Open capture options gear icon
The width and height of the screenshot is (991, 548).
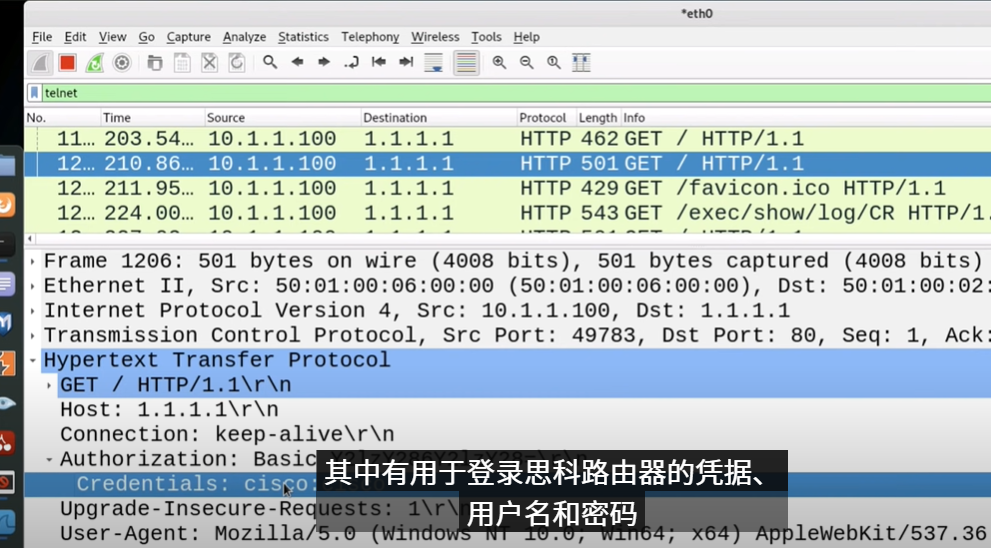pos(122,63)
